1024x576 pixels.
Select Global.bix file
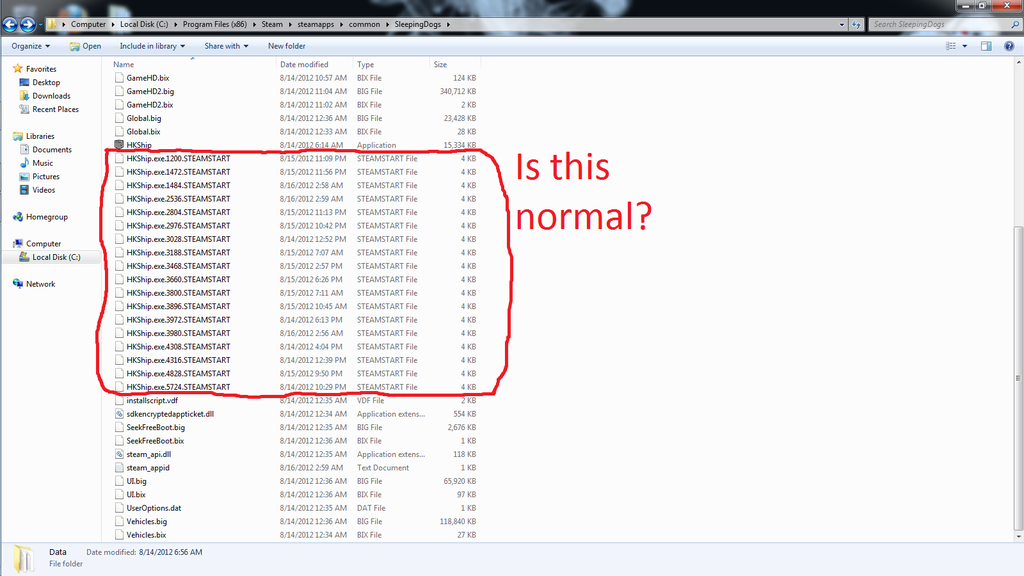[x=143, y=131]
